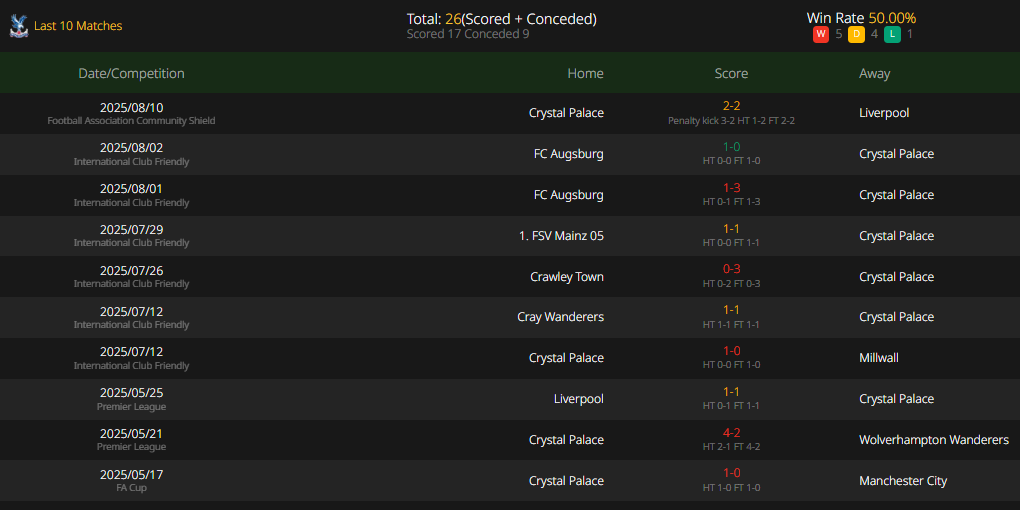Open Millwall team link

click(878, 358)
